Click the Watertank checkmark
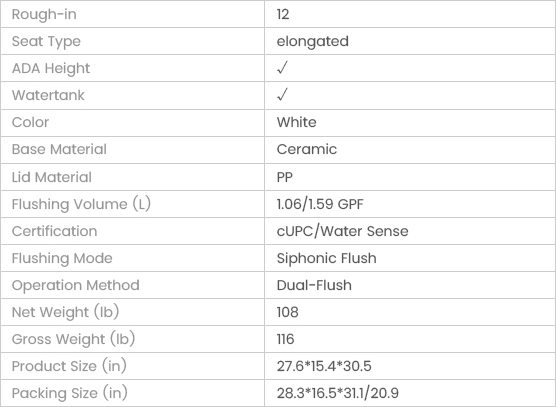The width and height of the screenshot is (556, 407). [282, 95]
